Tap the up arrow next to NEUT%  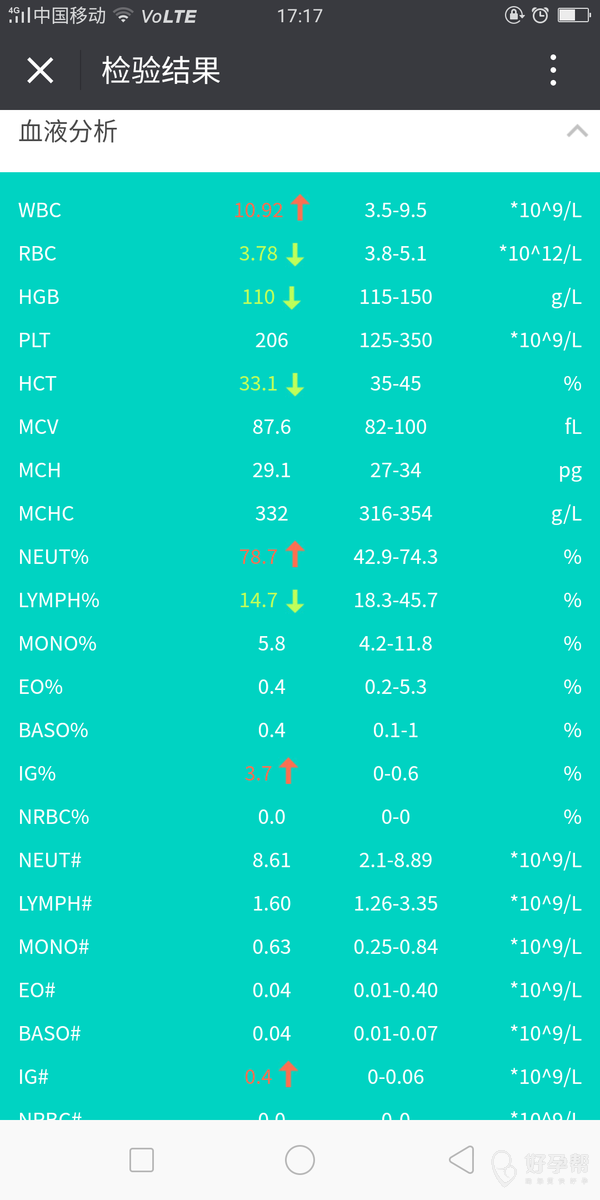pyautogui.click(x=295, y=556)
